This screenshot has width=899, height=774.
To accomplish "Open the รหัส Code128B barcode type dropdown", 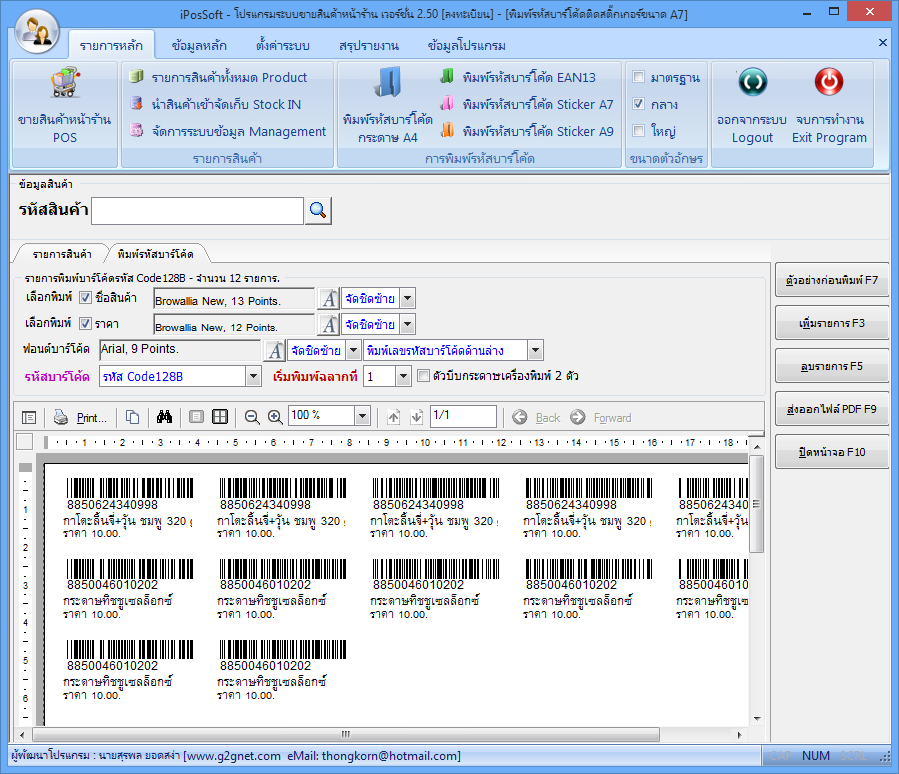I will pos(253,377).
